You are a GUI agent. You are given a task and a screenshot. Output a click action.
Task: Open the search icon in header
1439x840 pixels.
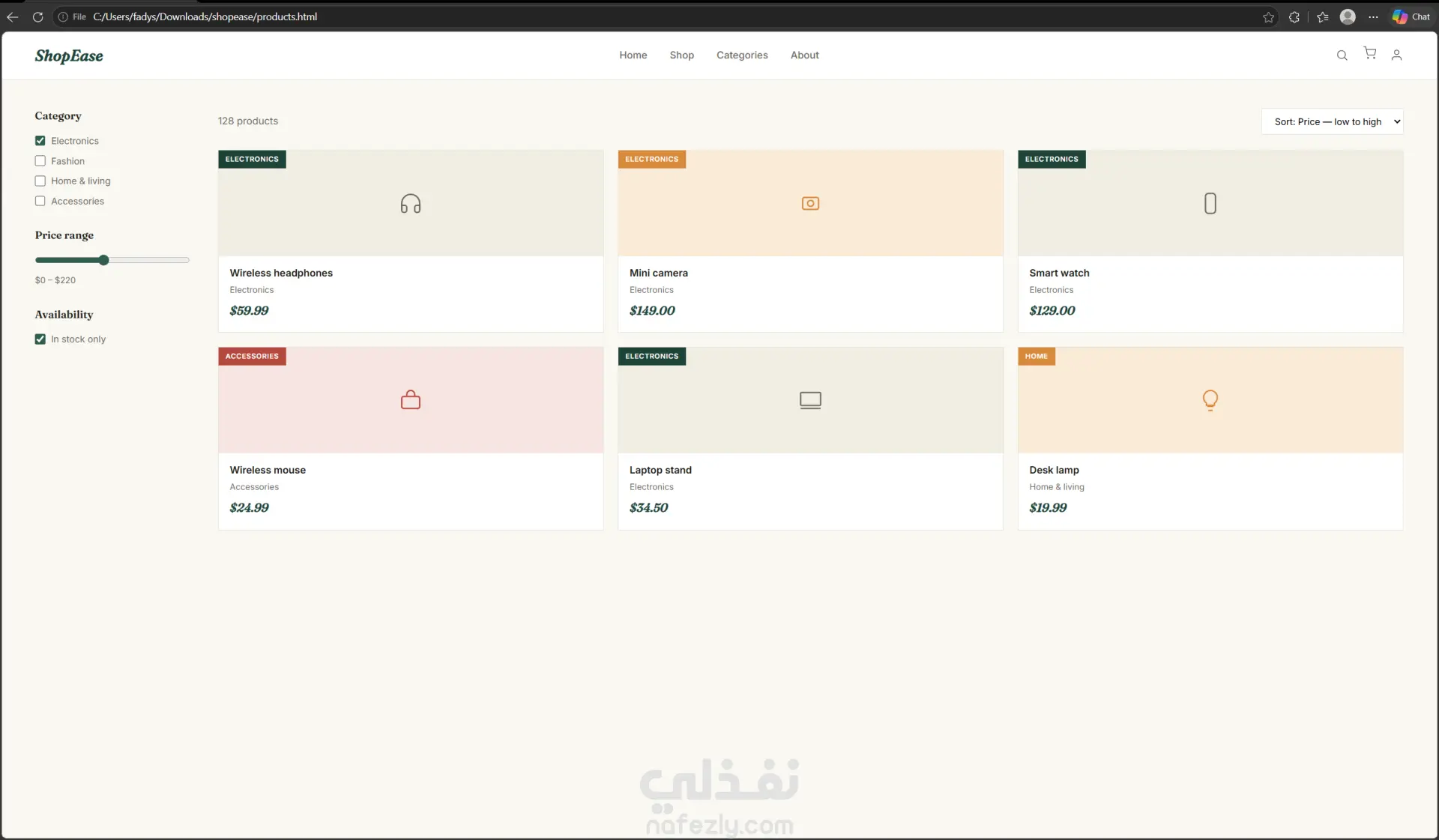click(x=1342, y=55)
